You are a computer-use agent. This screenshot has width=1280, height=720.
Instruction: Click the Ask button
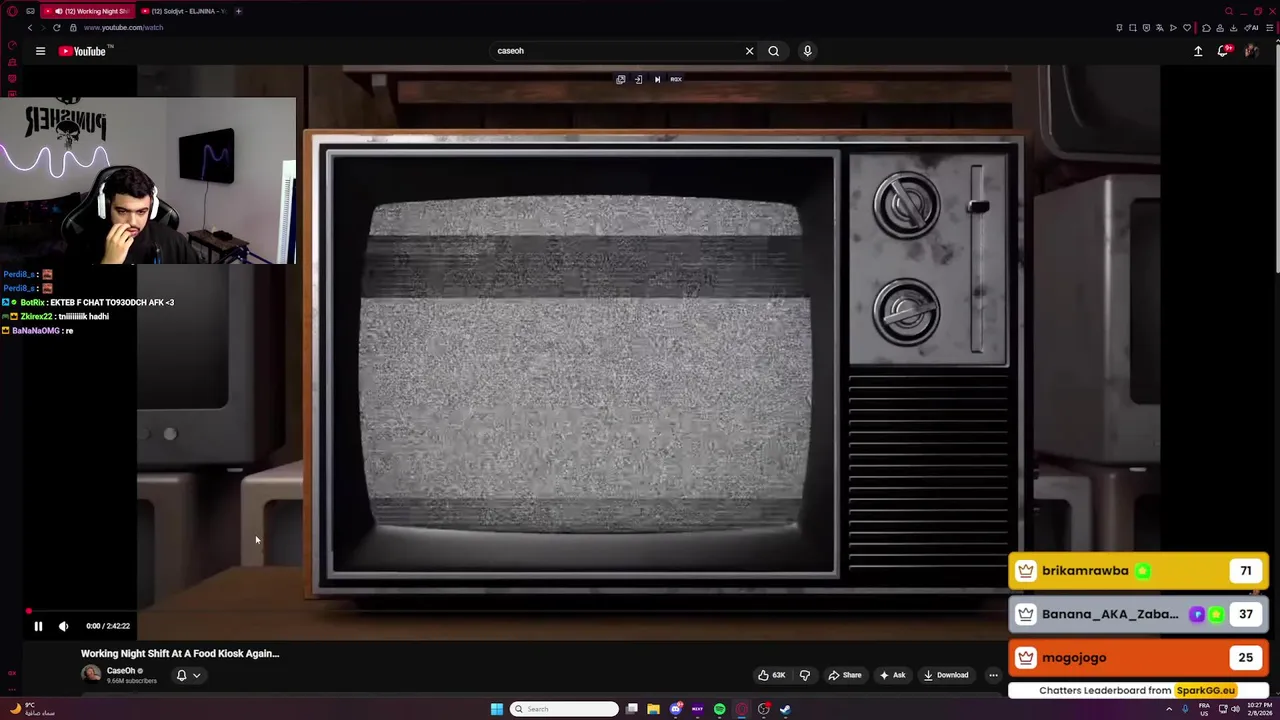pos(892,675)
